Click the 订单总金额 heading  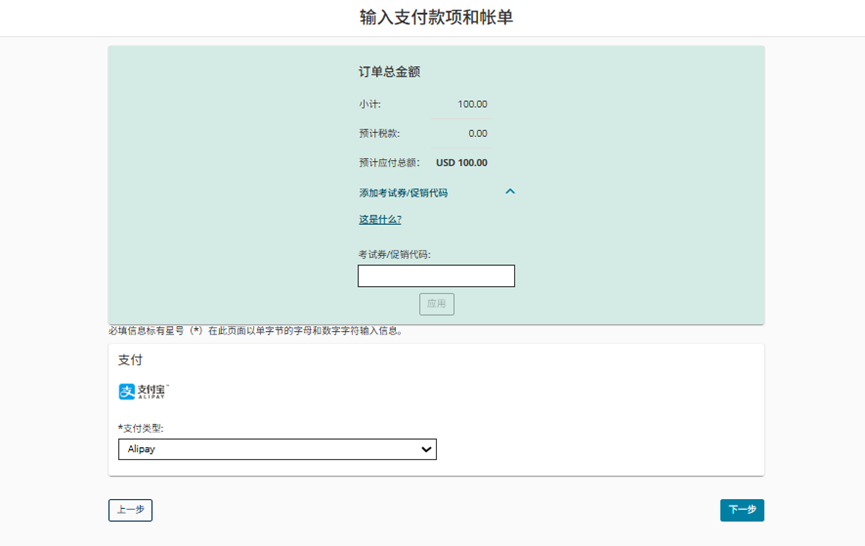tap(389, 72)
